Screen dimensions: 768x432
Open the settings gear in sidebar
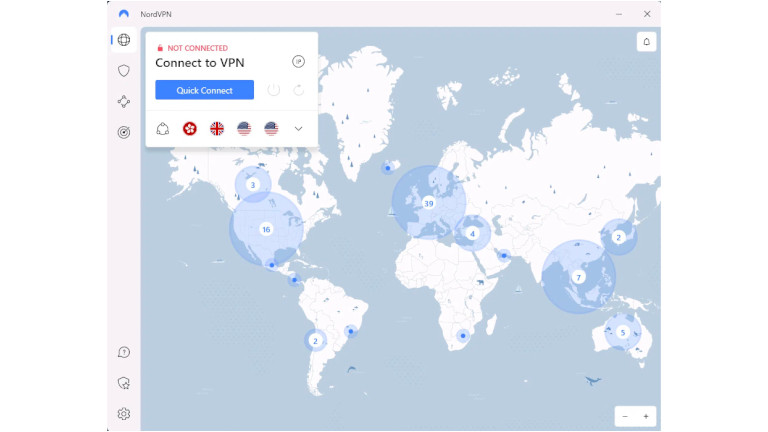pyautogui.click(x=124, y=414)
